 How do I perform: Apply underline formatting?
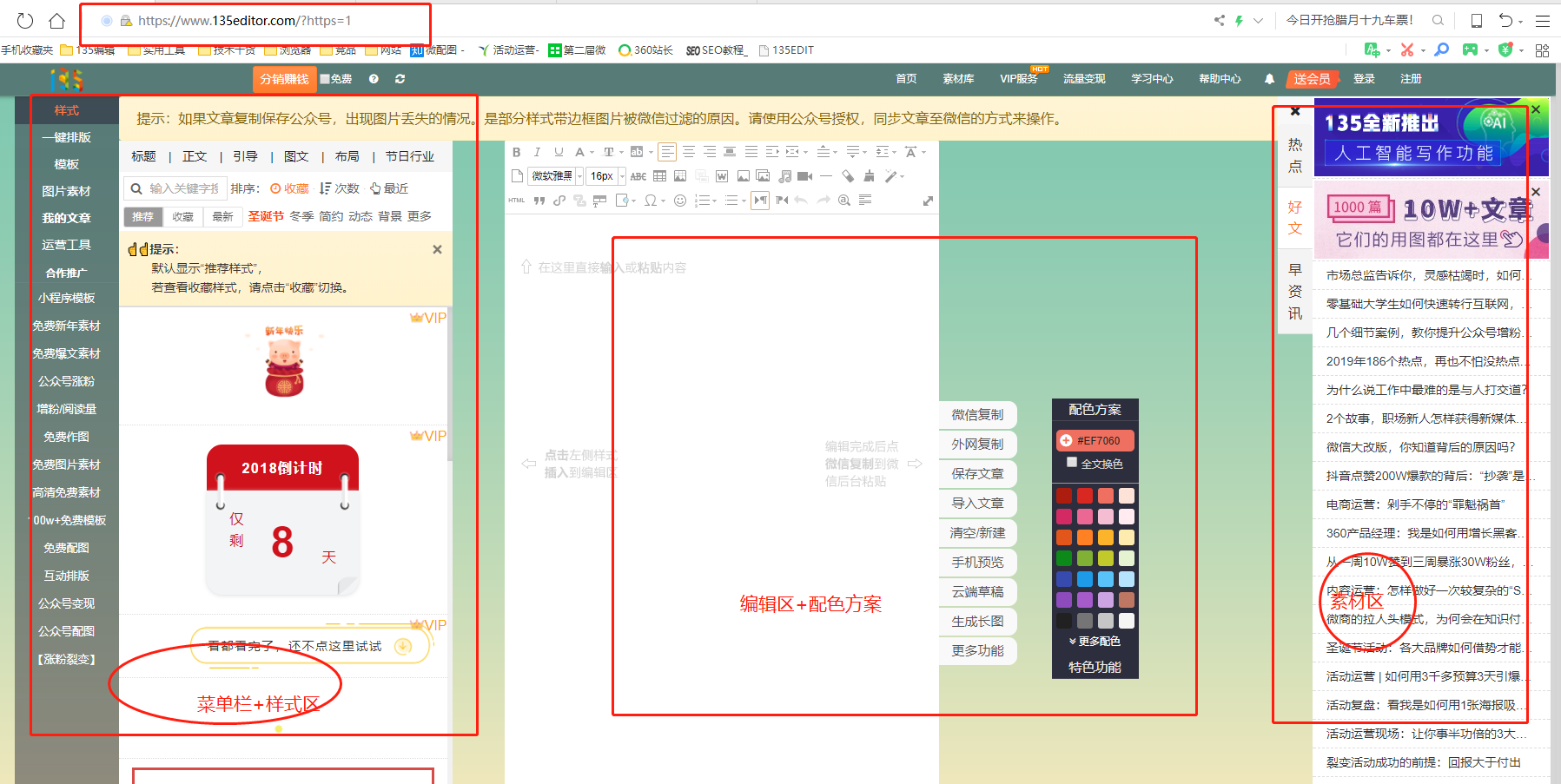coord(559,152)
